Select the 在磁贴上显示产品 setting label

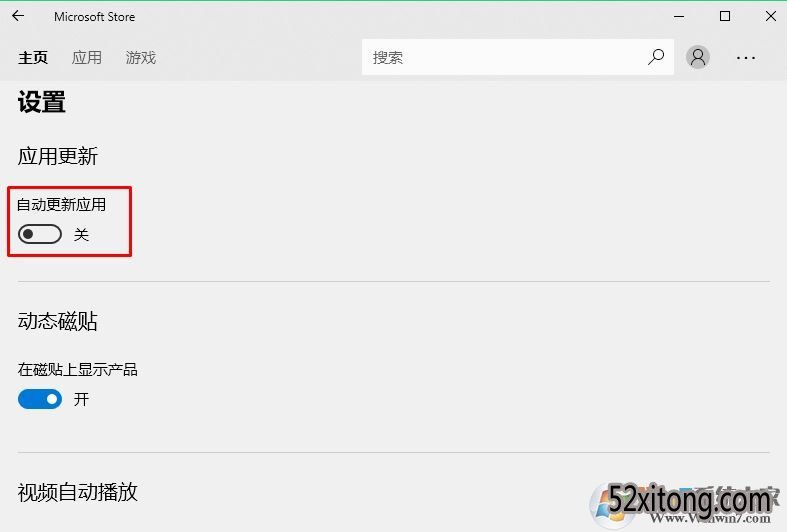click(77, 370)
